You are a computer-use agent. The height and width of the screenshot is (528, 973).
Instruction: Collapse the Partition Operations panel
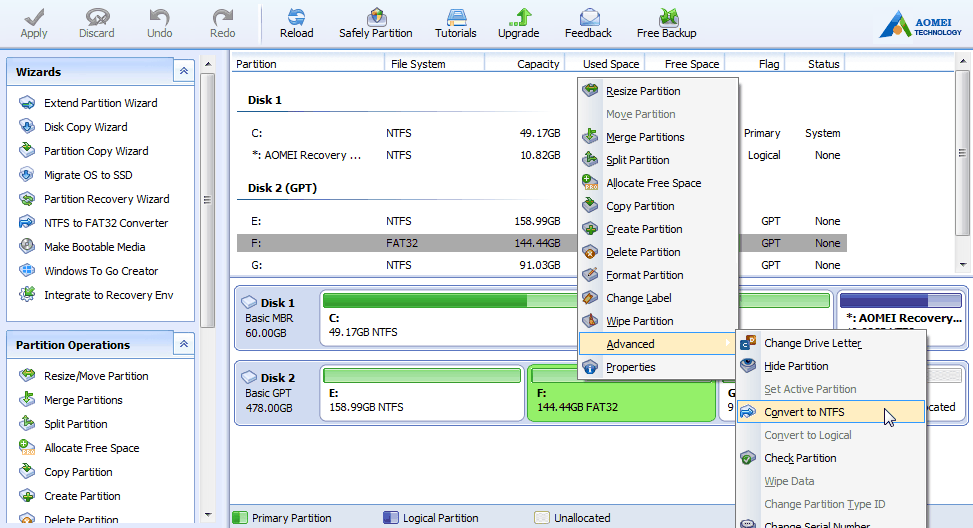pos(184,344)
